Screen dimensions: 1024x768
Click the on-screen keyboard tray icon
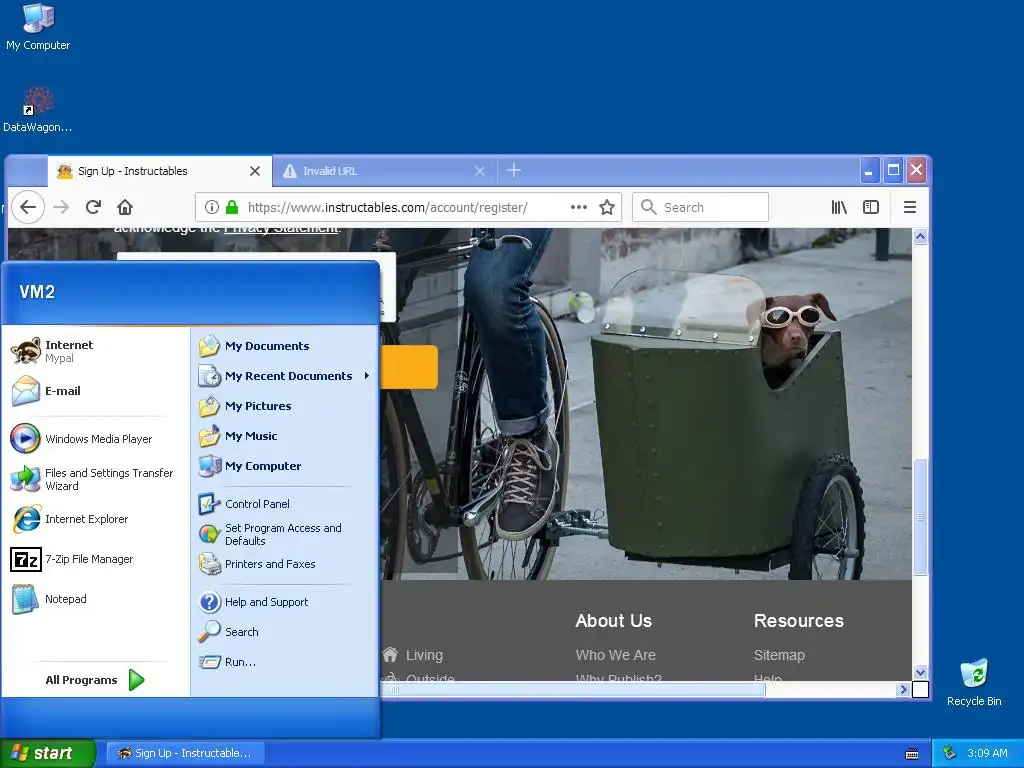pyautogui.click(x=912, y=754)
